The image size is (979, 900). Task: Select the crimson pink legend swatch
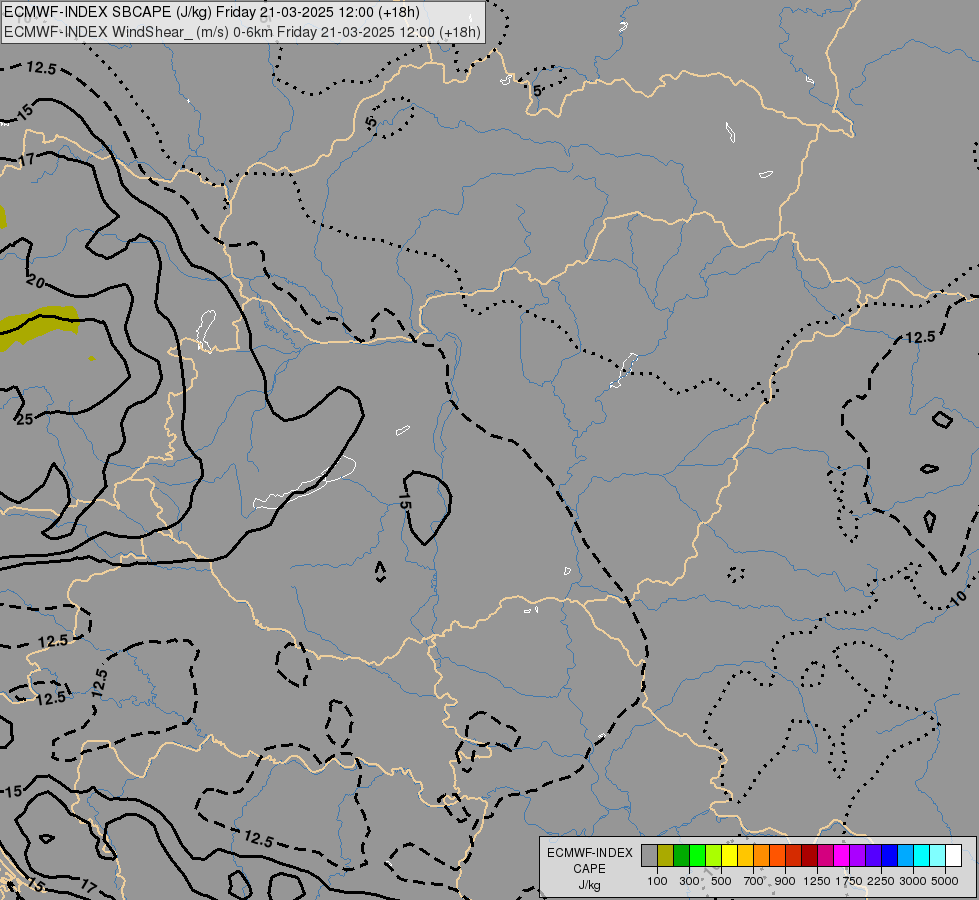825,856
